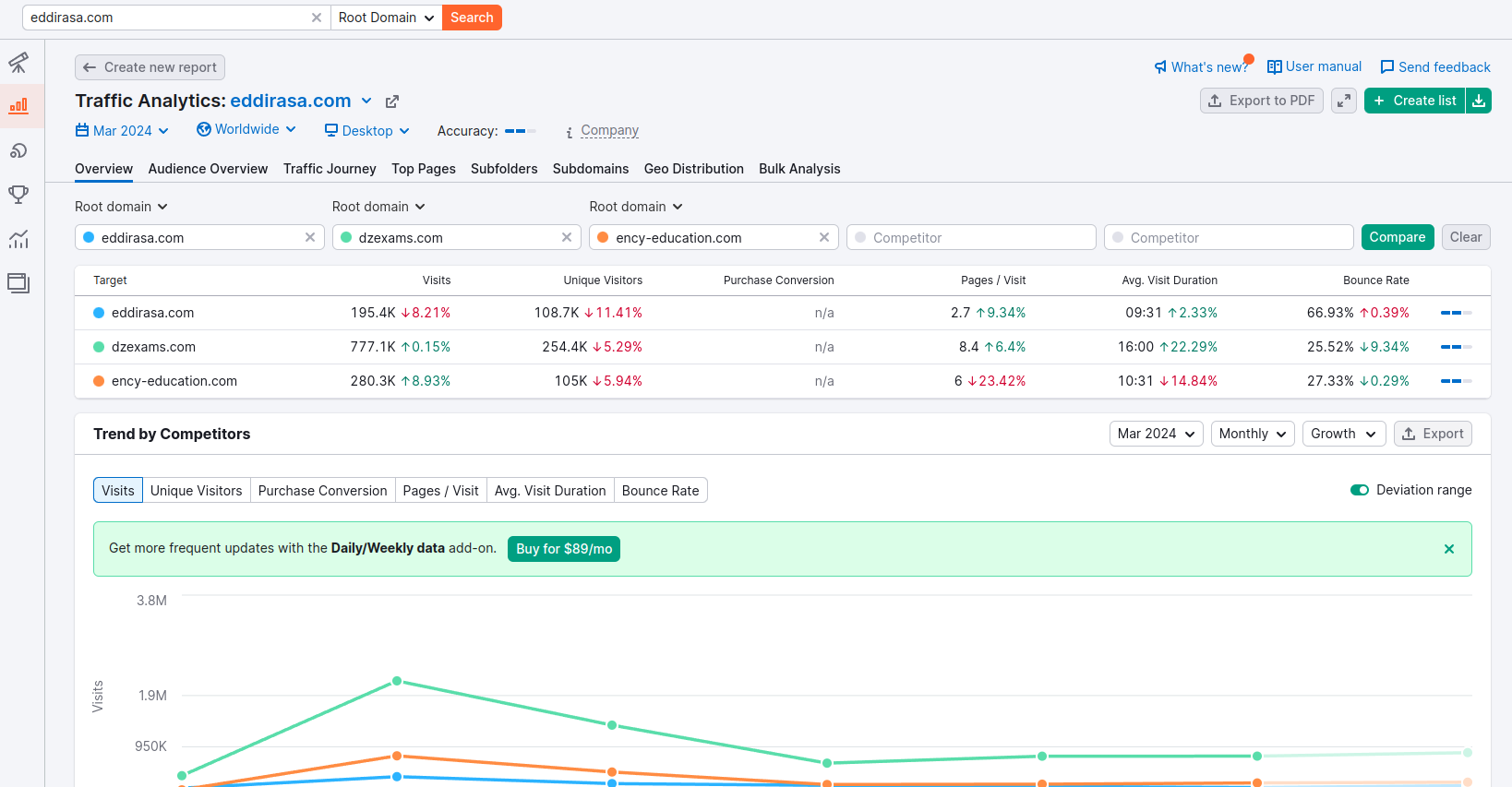Click the fullscreen expand icon button

click(1344, 101)
